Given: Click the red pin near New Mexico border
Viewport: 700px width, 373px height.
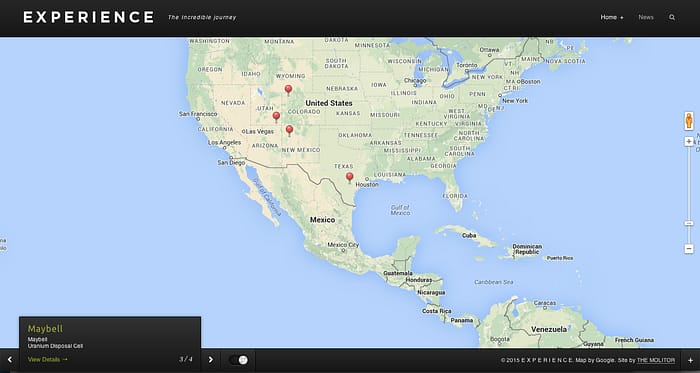Looking at the screenshot, I should [x=289, y=130].
